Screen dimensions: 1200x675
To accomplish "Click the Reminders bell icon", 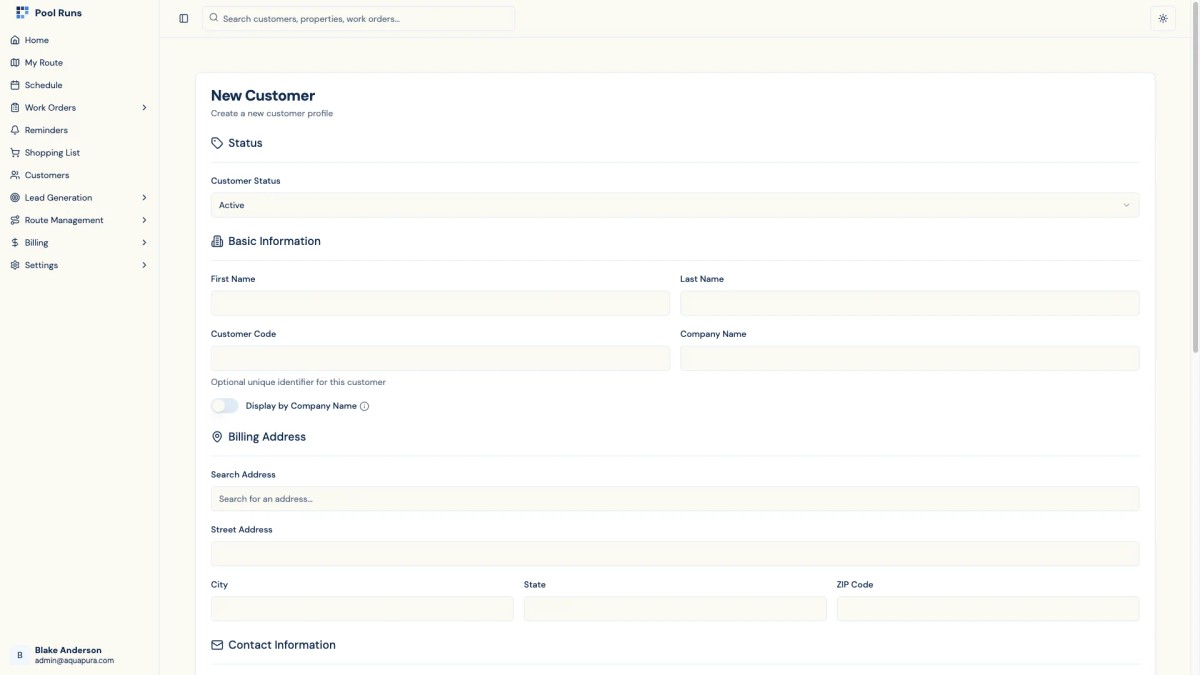I will point(15,130).
